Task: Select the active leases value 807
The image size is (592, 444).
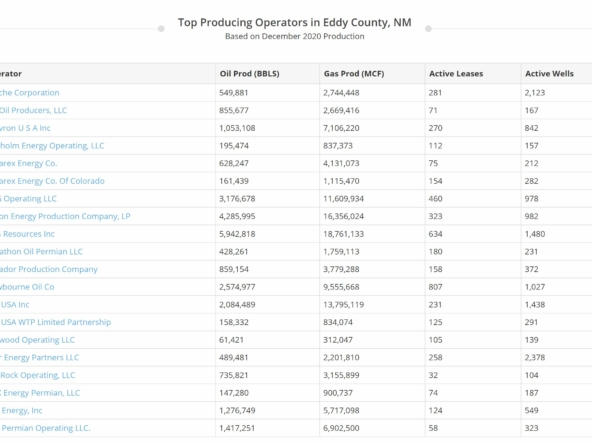Action: (435, 287)
